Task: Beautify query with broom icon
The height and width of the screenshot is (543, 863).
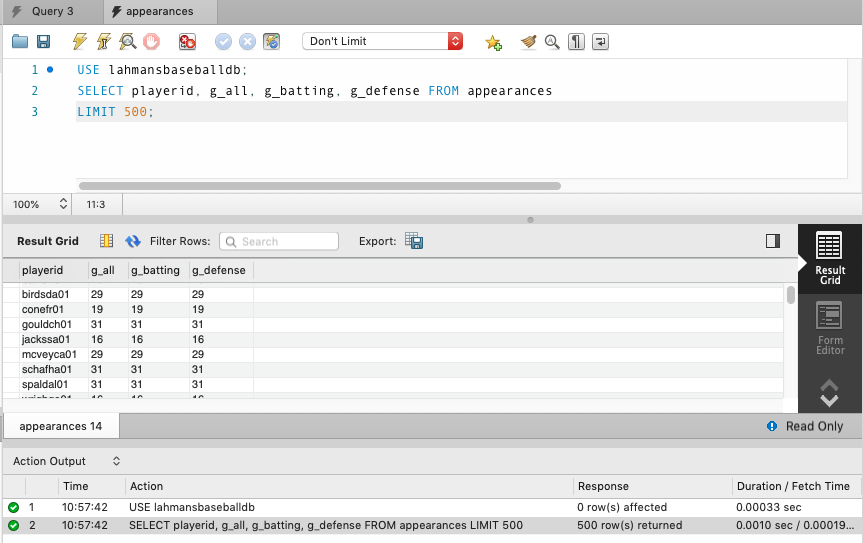Action: click(528, 41)
